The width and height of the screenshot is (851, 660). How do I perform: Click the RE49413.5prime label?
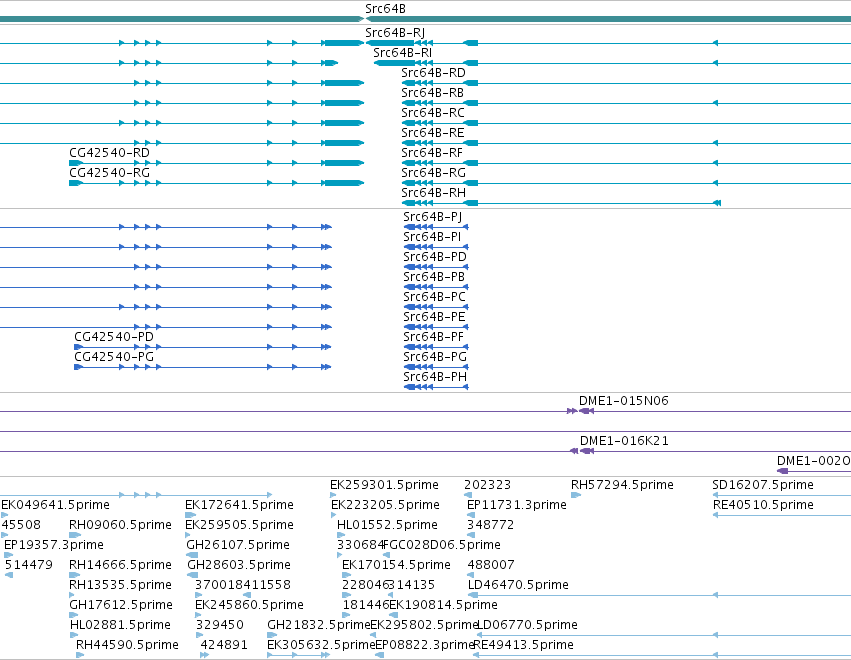(x=523, y=645)
